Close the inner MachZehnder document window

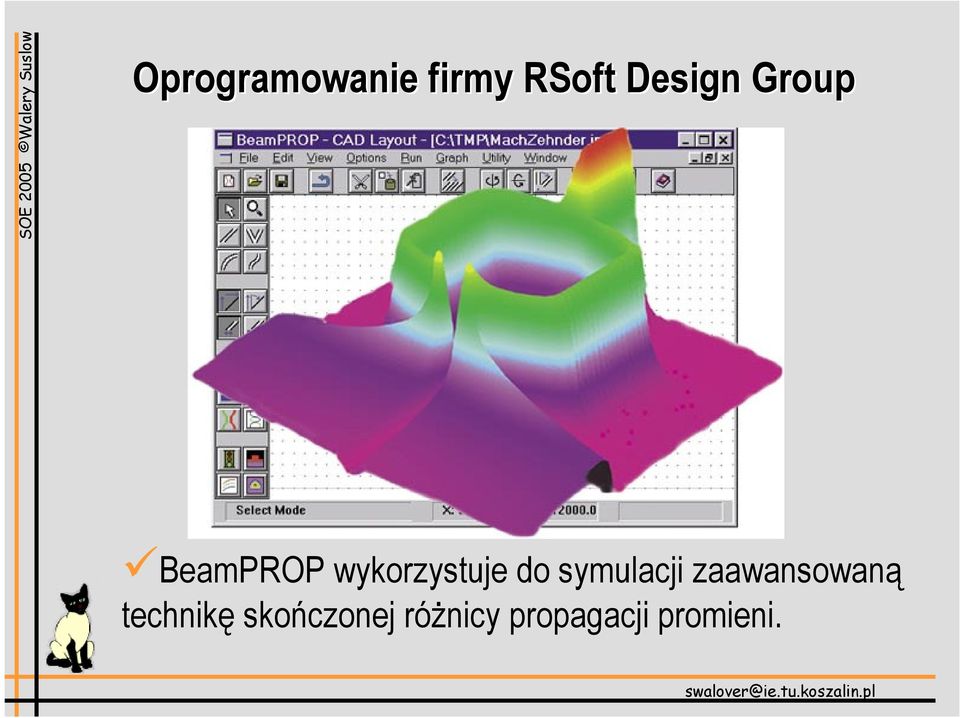[x=725, y=158]
